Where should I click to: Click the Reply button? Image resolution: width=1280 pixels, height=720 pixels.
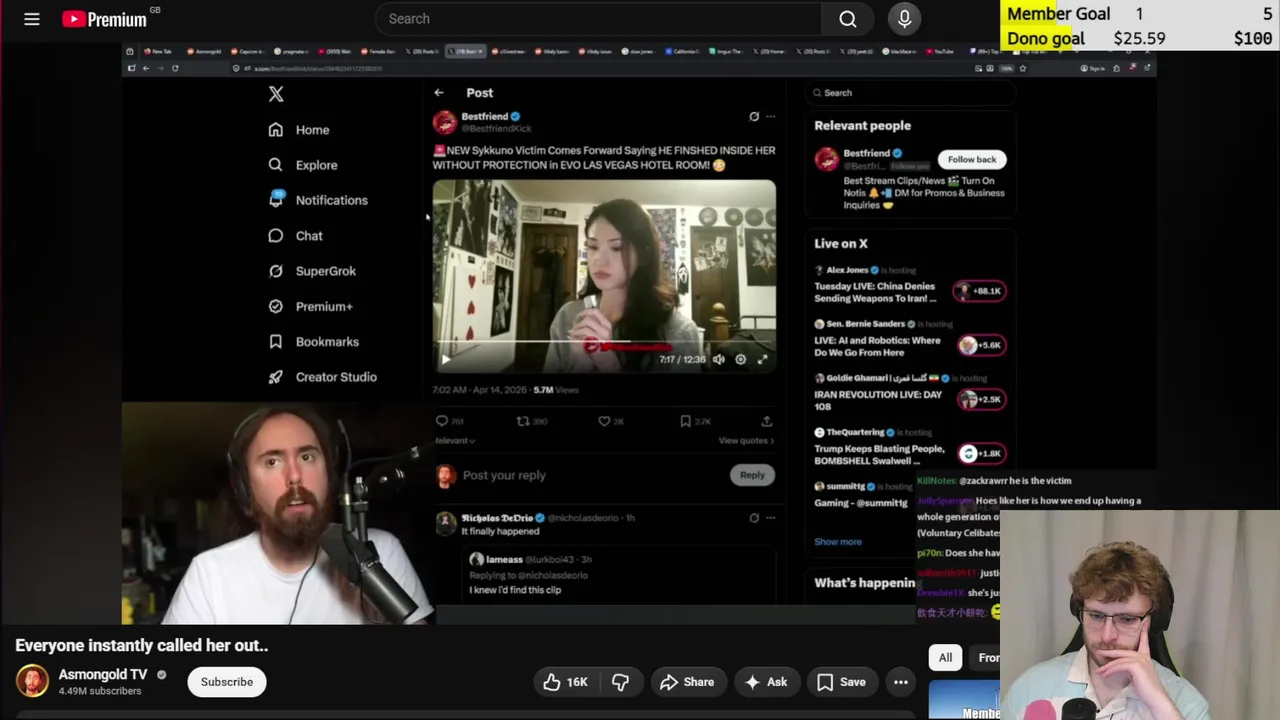(752, 475)
